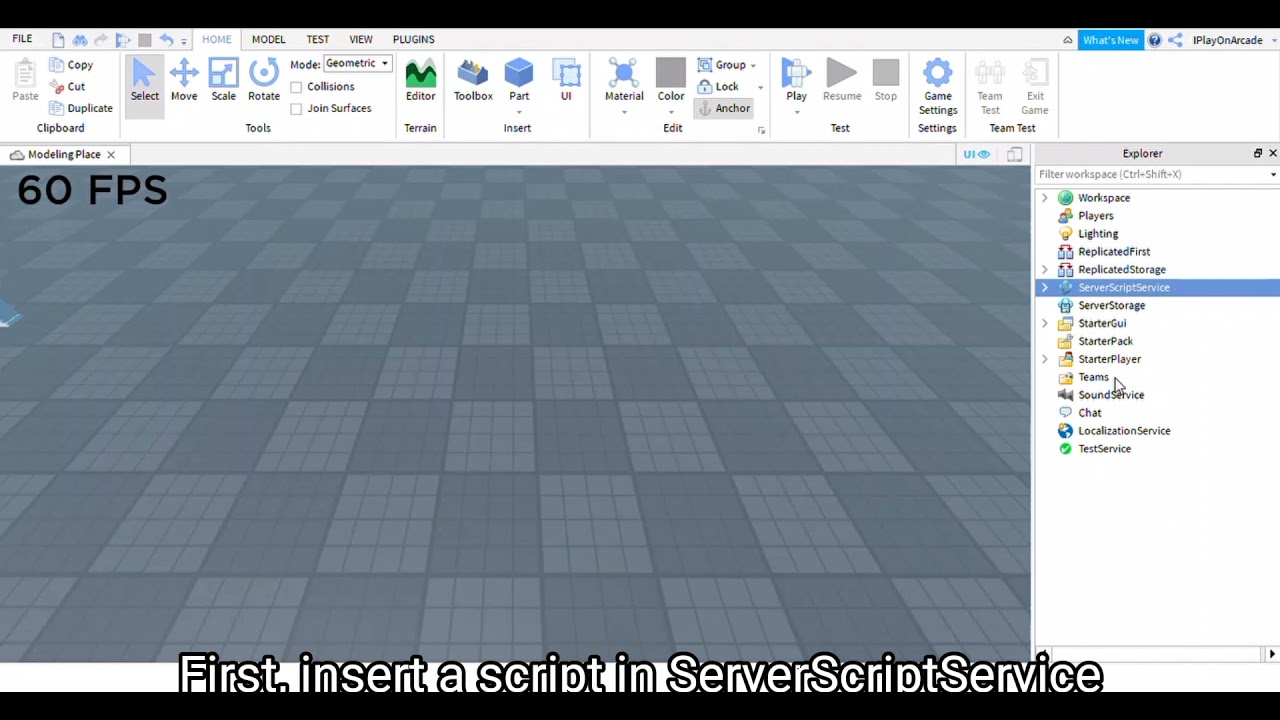This screenshot has height=720, width=1280.
Task: Open the FILE menu
Action: (22, 40)
